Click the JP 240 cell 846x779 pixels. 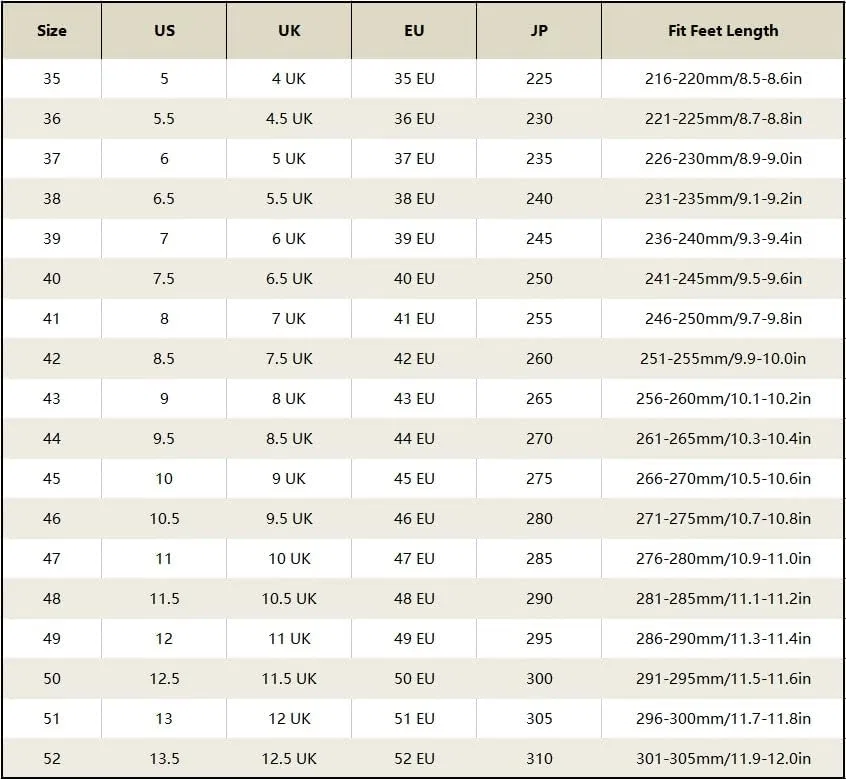click(x=539, y=199)
